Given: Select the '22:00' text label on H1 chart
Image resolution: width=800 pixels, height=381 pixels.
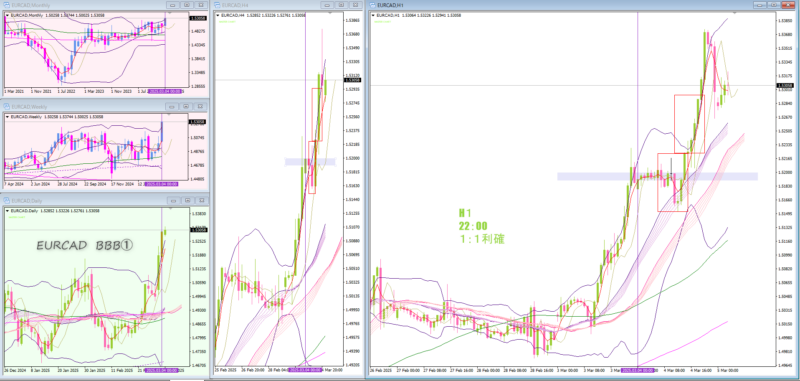Looking at the screenshot, I should pyautogui.click(x=473, y=225).
